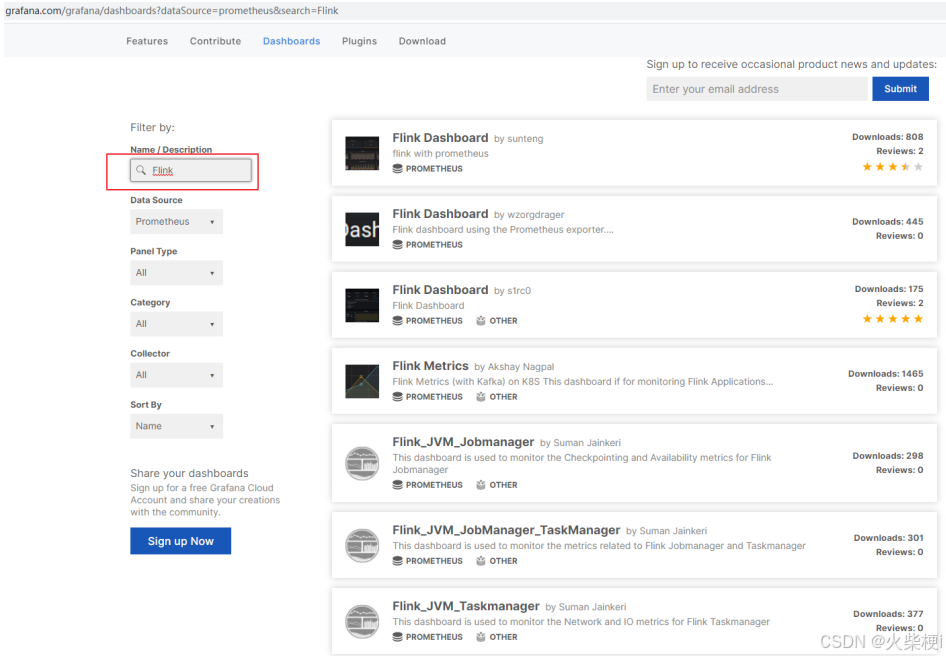Open the Flink_JVM_Taskmanager round thumbnail
The height and width of the screenshot is (657, 946).
[x=362, y=621]
